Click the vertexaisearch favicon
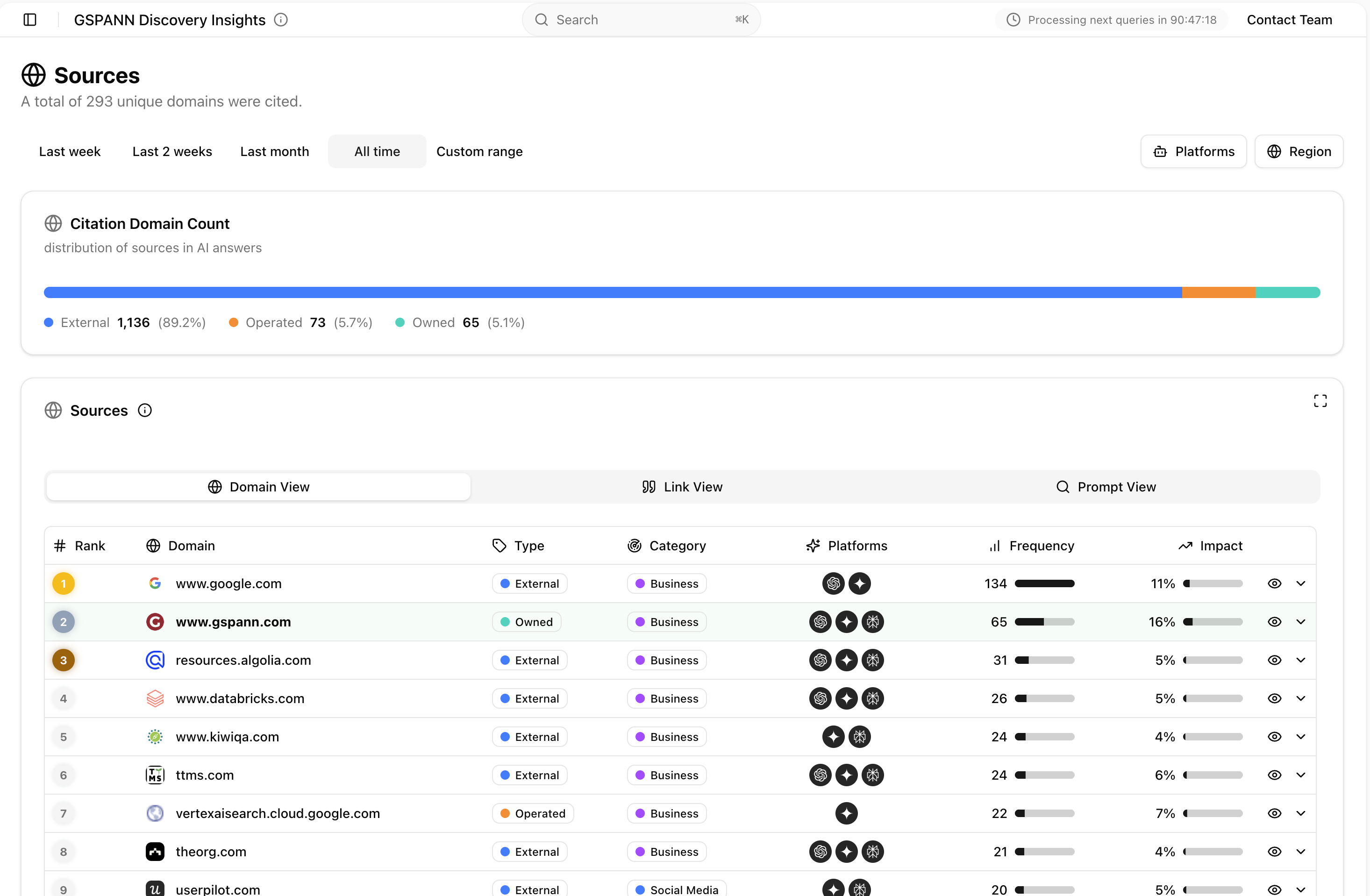The image size is (1370, 896). click(155, 813)
